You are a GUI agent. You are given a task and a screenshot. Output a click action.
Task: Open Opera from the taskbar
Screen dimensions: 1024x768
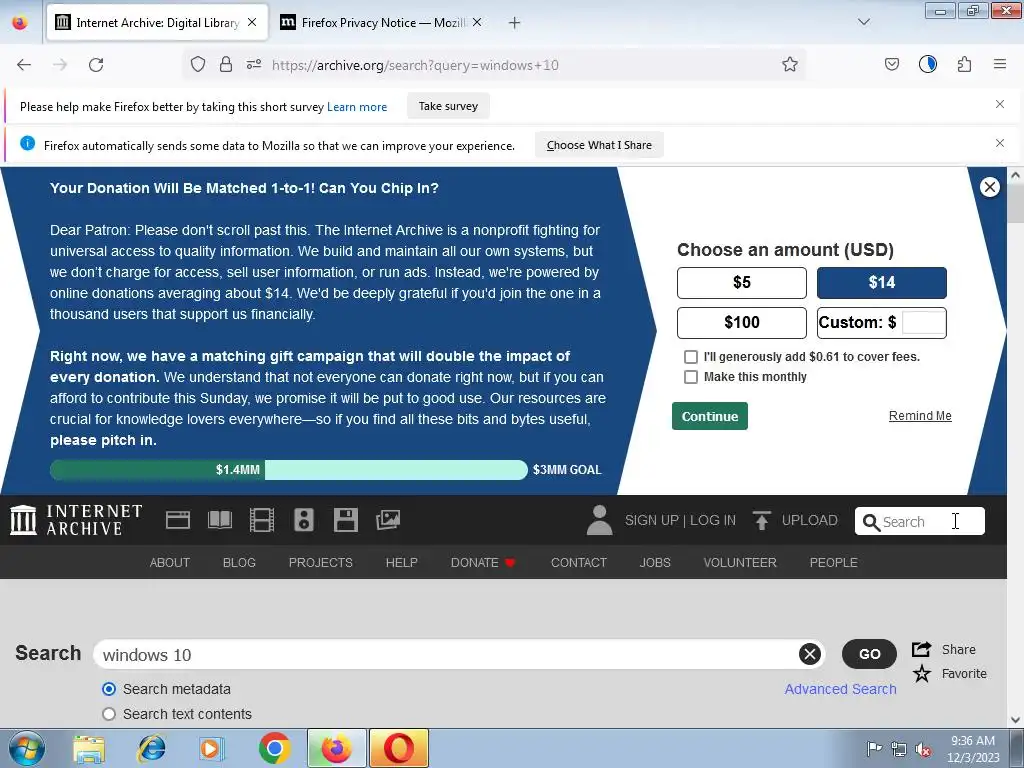click(399, 748)
